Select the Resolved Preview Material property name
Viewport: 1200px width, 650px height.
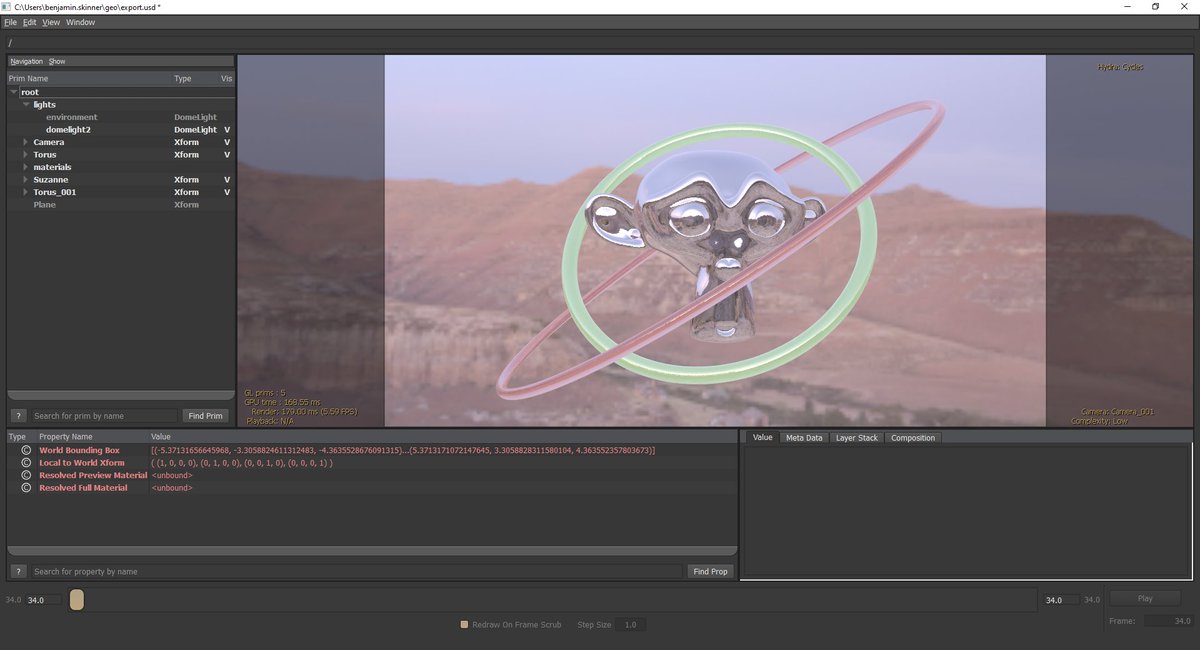[93, 475]
